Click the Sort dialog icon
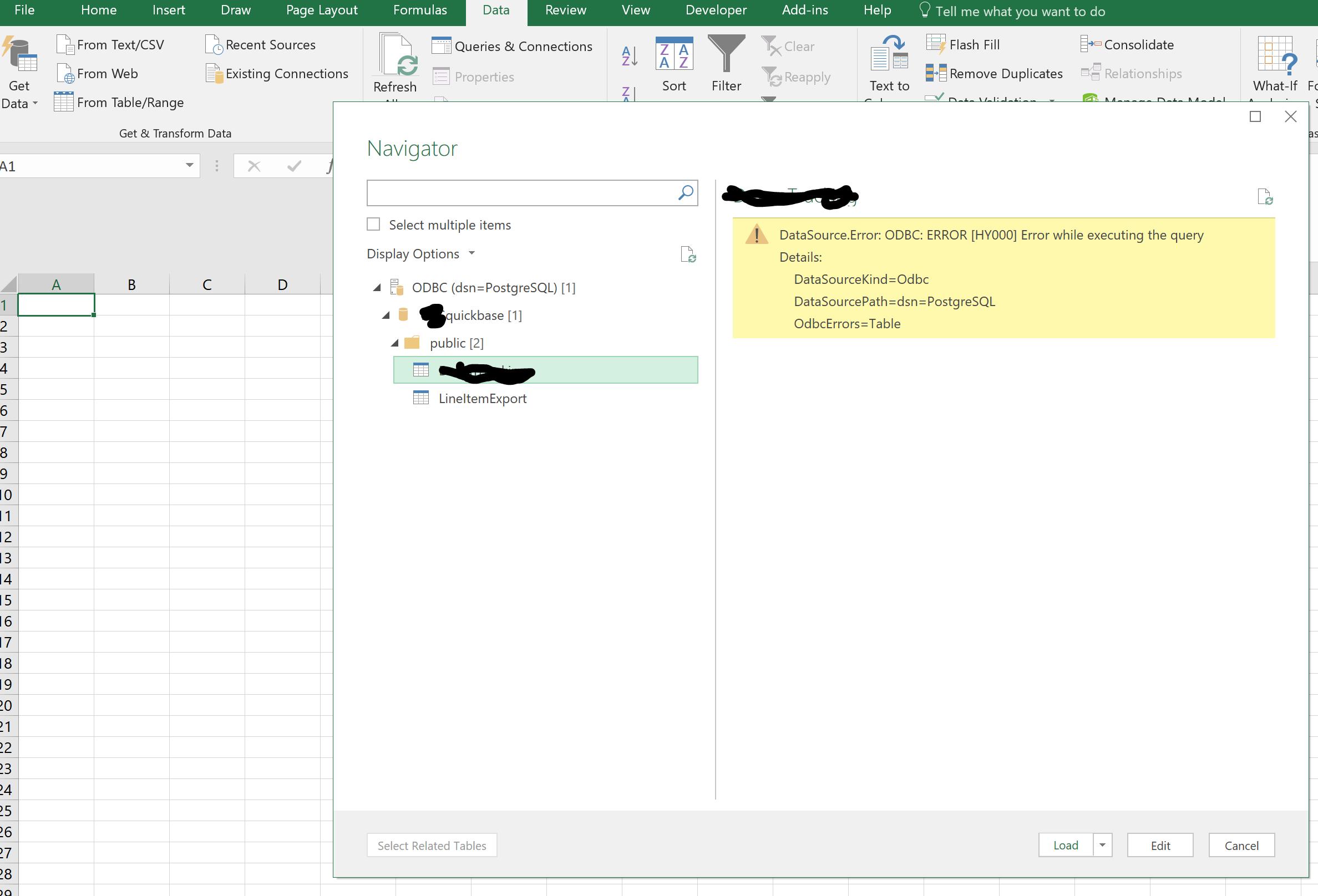1318x896 pixels. click(674, 54)
